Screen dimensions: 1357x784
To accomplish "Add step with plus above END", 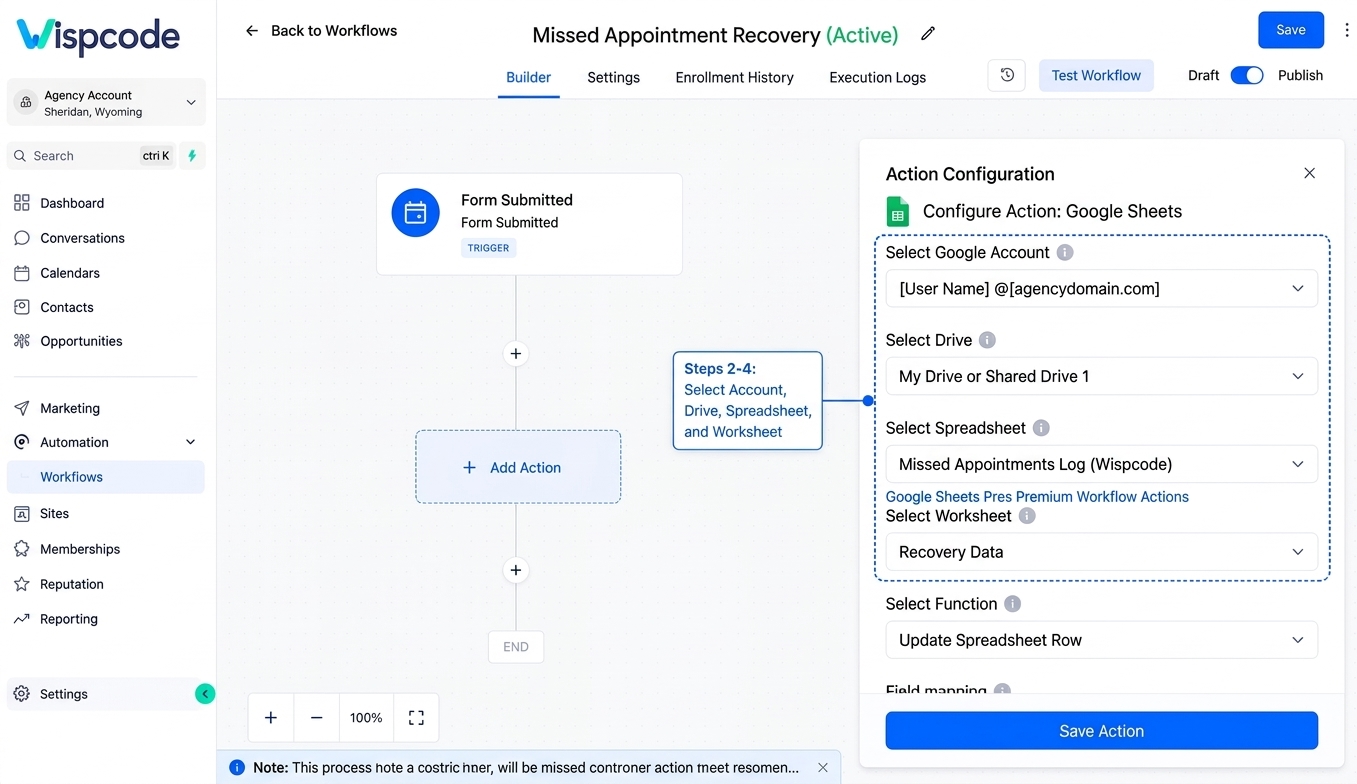I will [x=516, y=570].
